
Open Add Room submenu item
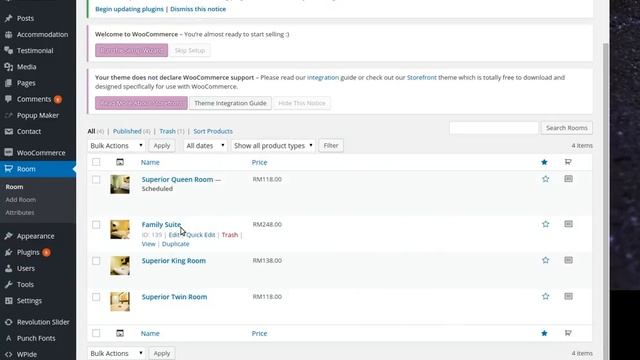20,200
